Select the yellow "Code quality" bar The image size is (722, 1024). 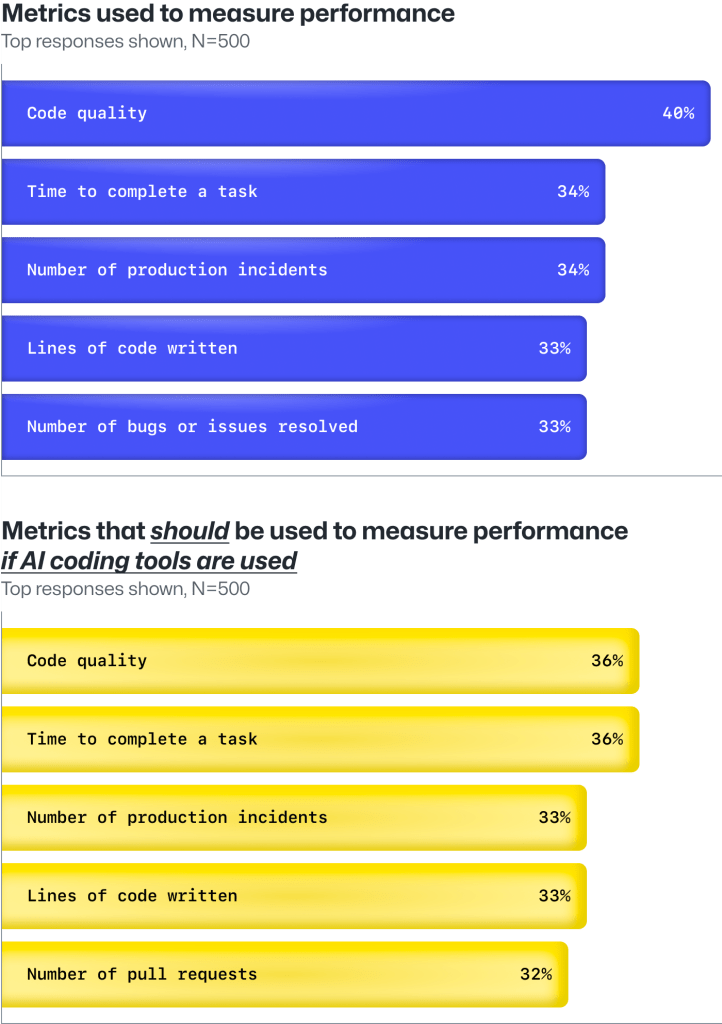pyautogui.click(x=320, y=661)
